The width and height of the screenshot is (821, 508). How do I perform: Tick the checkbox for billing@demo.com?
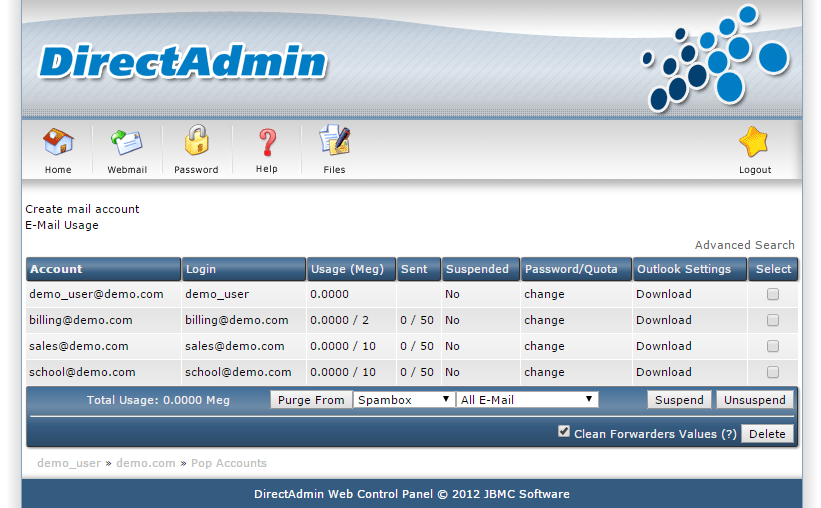click(773, 320)
